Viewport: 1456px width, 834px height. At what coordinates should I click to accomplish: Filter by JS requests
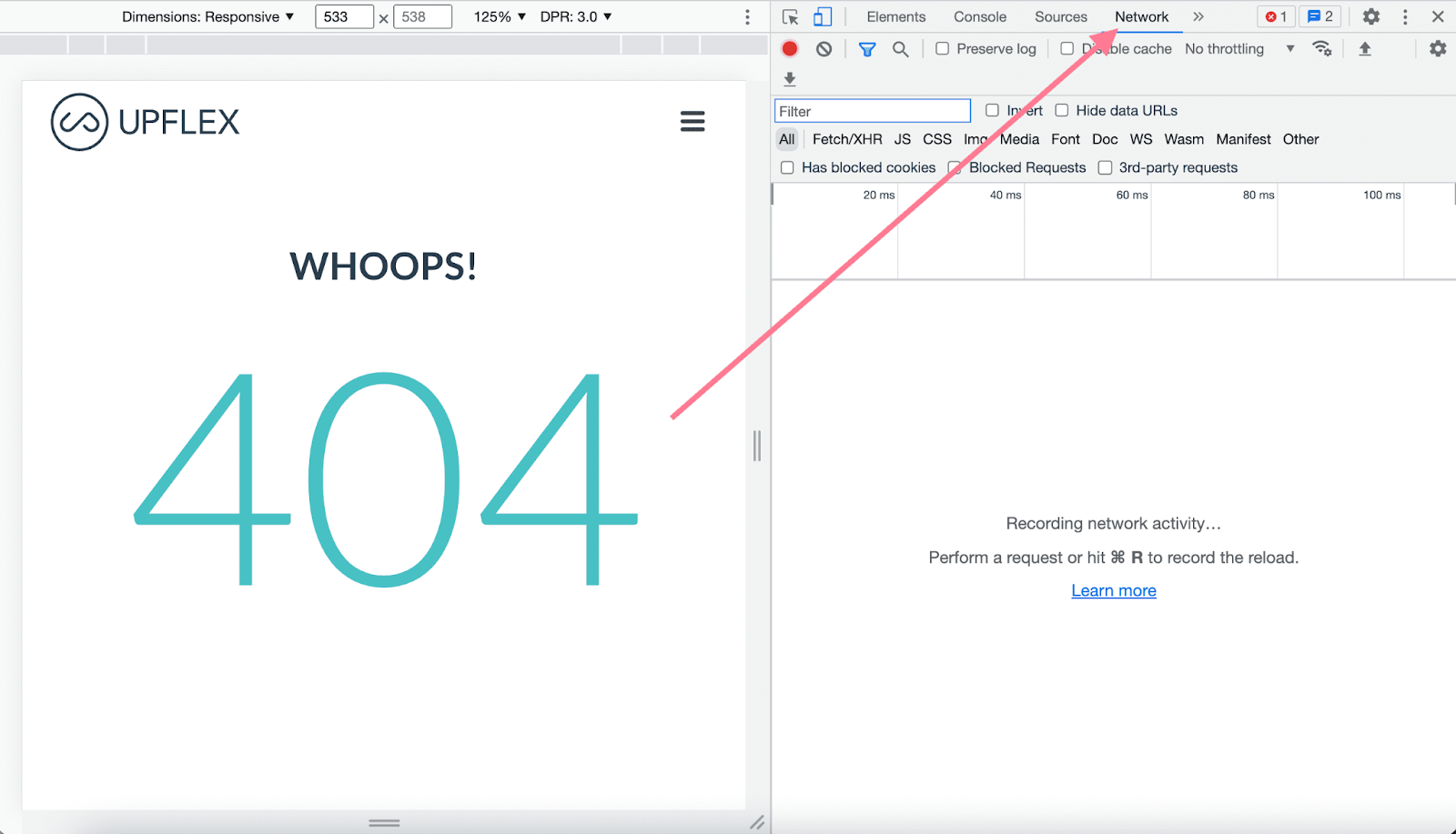coord(903,139)
